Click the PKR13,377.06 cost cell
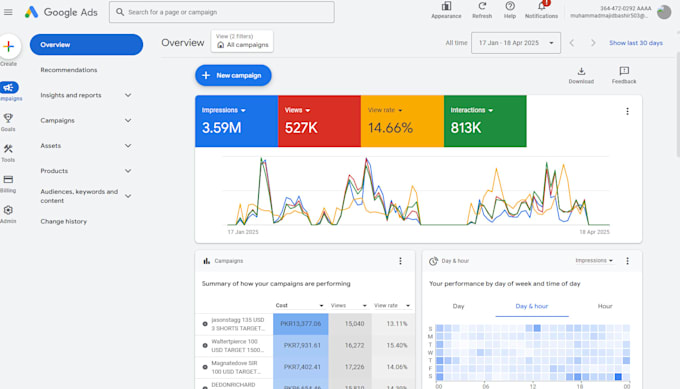This screenshot has width=680, height=389. 301,324
